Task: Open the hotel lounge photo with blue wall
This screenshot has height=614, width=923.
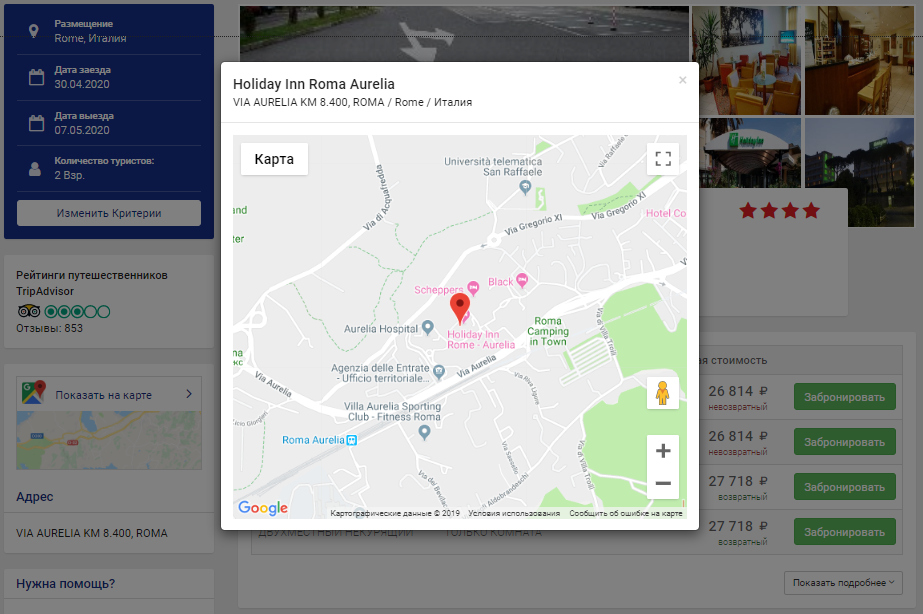Action: 746,60
